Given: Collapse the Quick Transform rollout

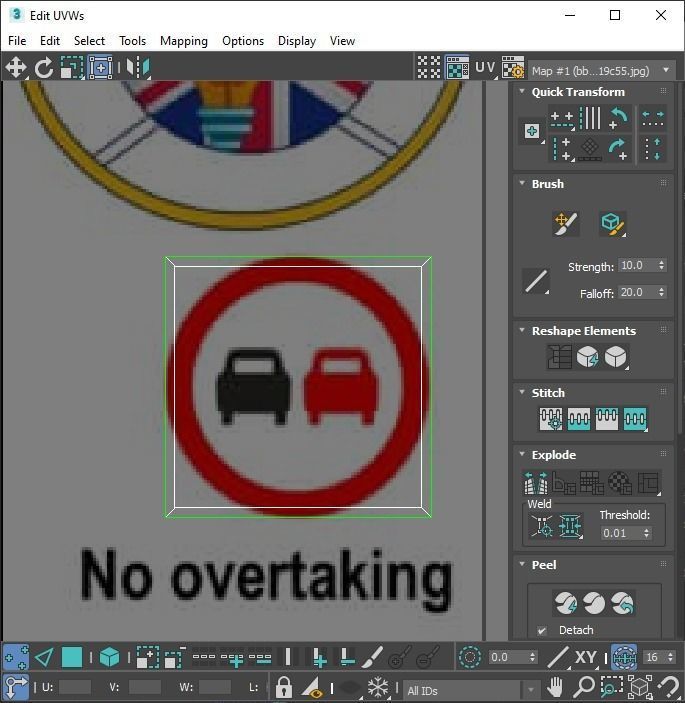Looking at the screenshot, I should tap(522, 91).
